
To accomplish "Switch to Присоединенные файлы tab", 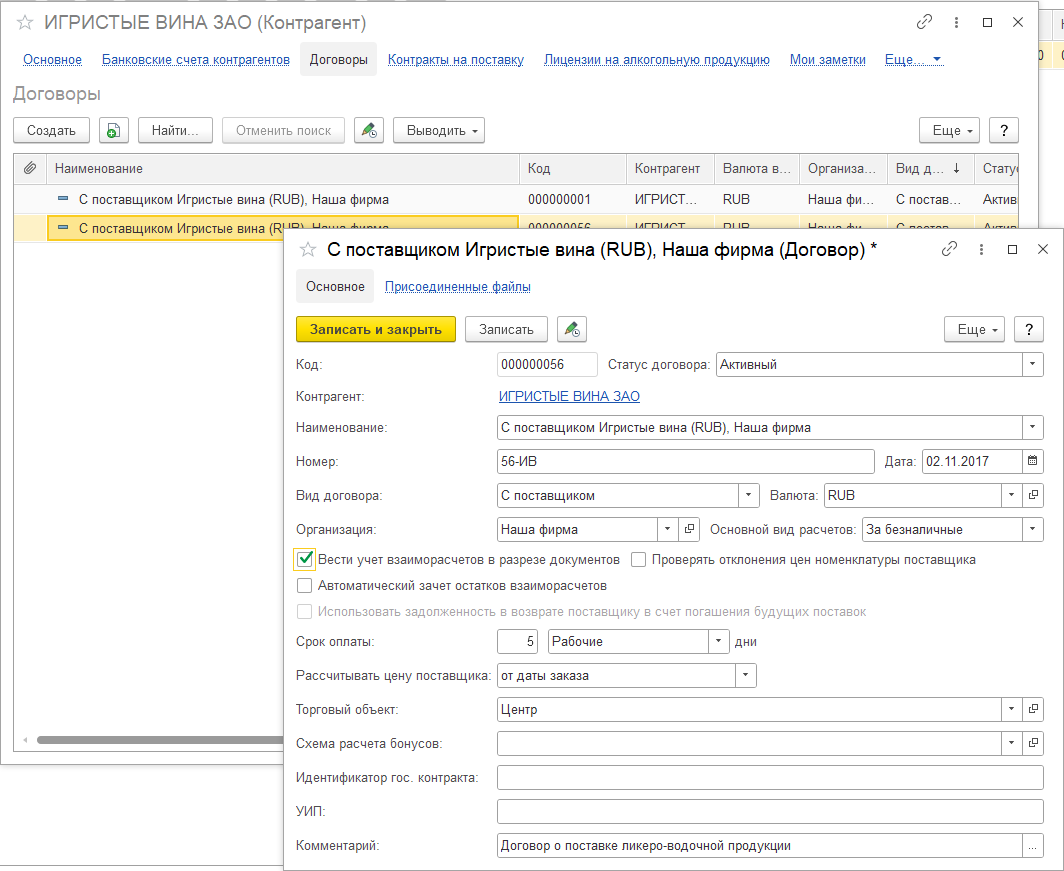I will click(457, 287).
